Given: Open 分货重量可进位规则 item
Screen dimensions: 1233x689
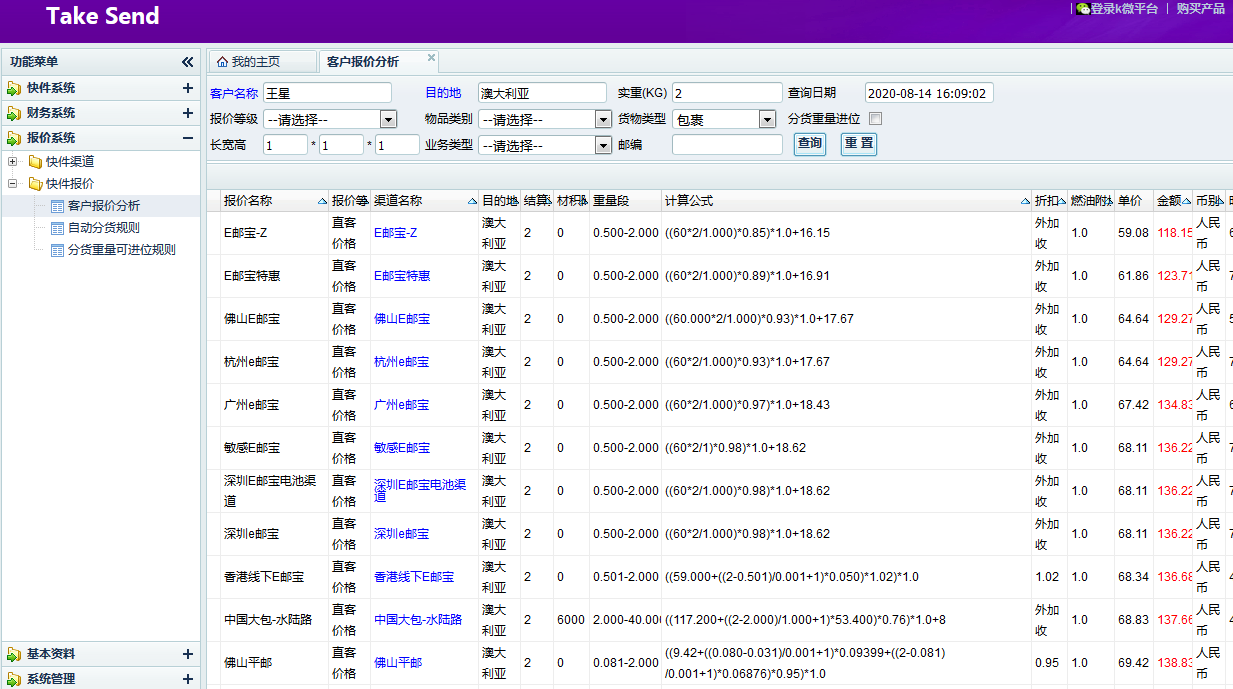Looking at the screenshot, I should tap(121, 250).
